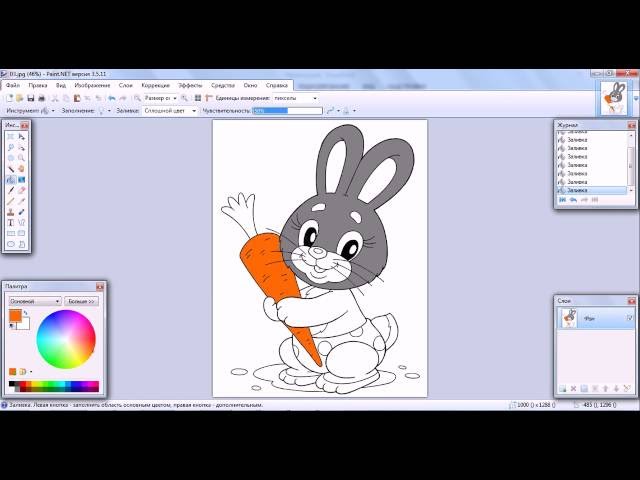Save the image with the floppy icon
The height and width of the screenshot is (480, 640).
click(31, 98)
